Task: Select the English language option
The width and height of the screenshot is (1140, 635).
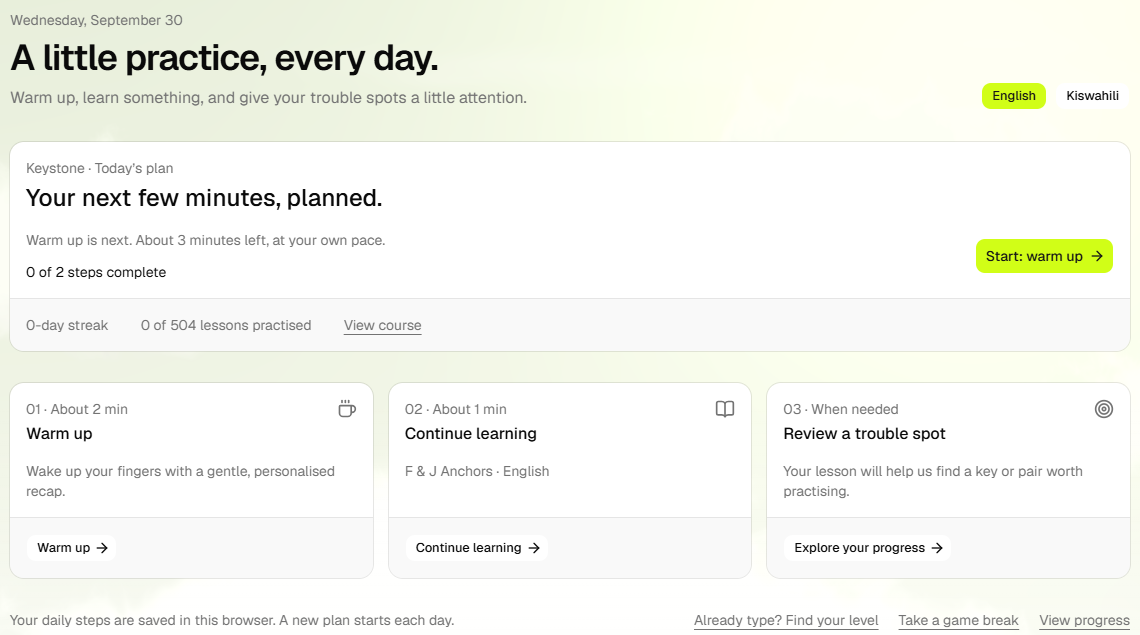Action: point(1013,96)
